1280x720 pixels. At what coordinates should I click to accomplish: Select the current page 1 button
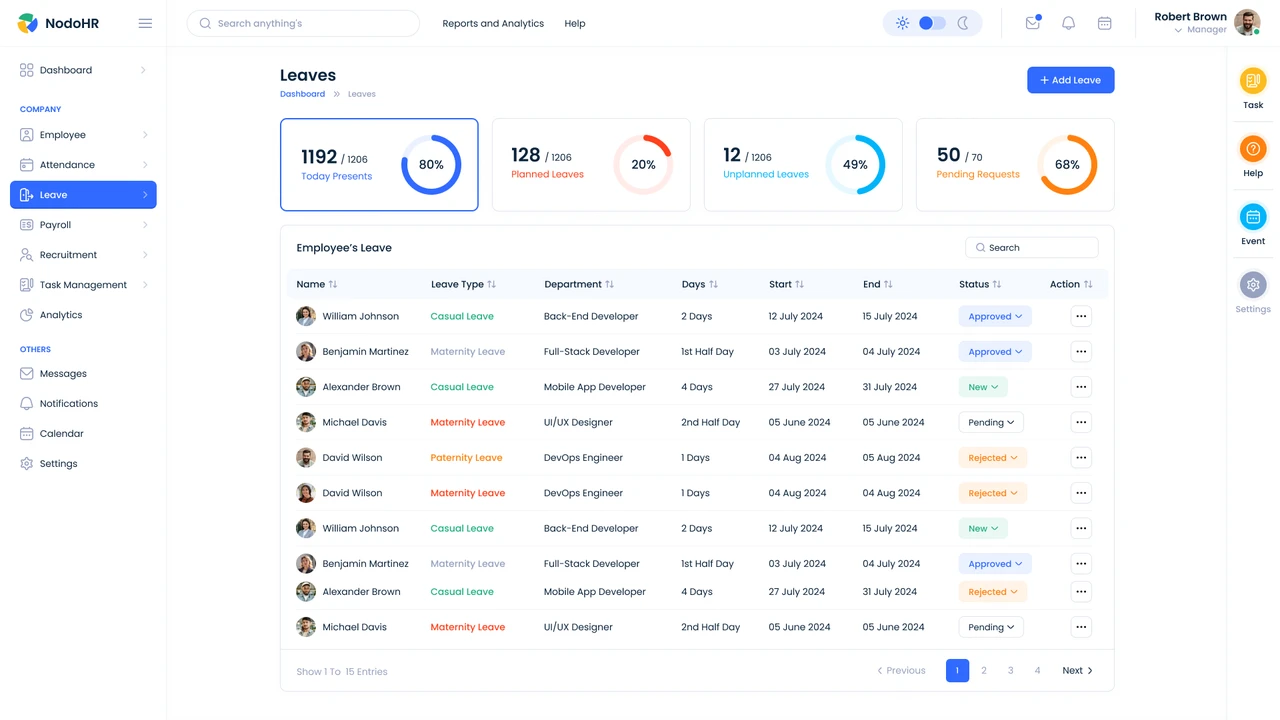(957, 671)
